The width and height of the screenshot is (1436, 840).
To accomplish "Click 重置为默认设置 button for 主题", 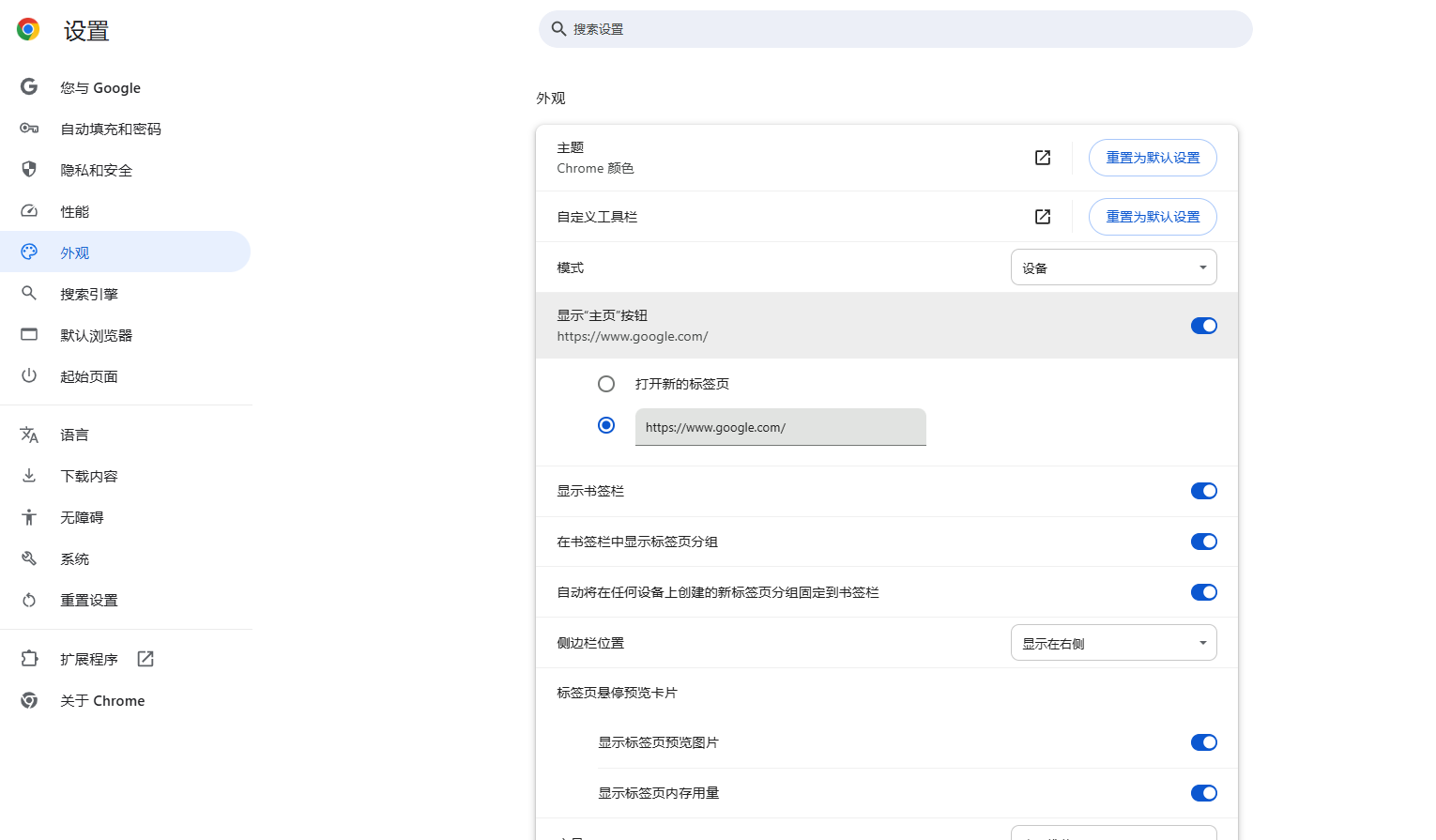I will [1153, 158].
